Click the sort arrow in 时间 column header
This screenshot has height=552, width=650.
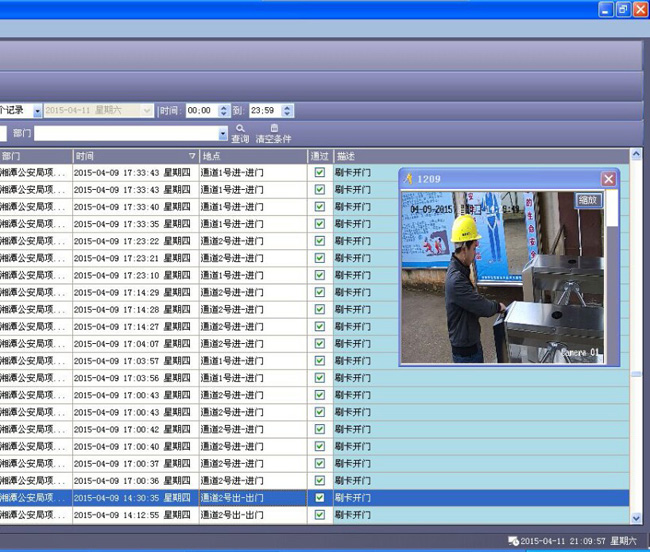coord(192,156)
